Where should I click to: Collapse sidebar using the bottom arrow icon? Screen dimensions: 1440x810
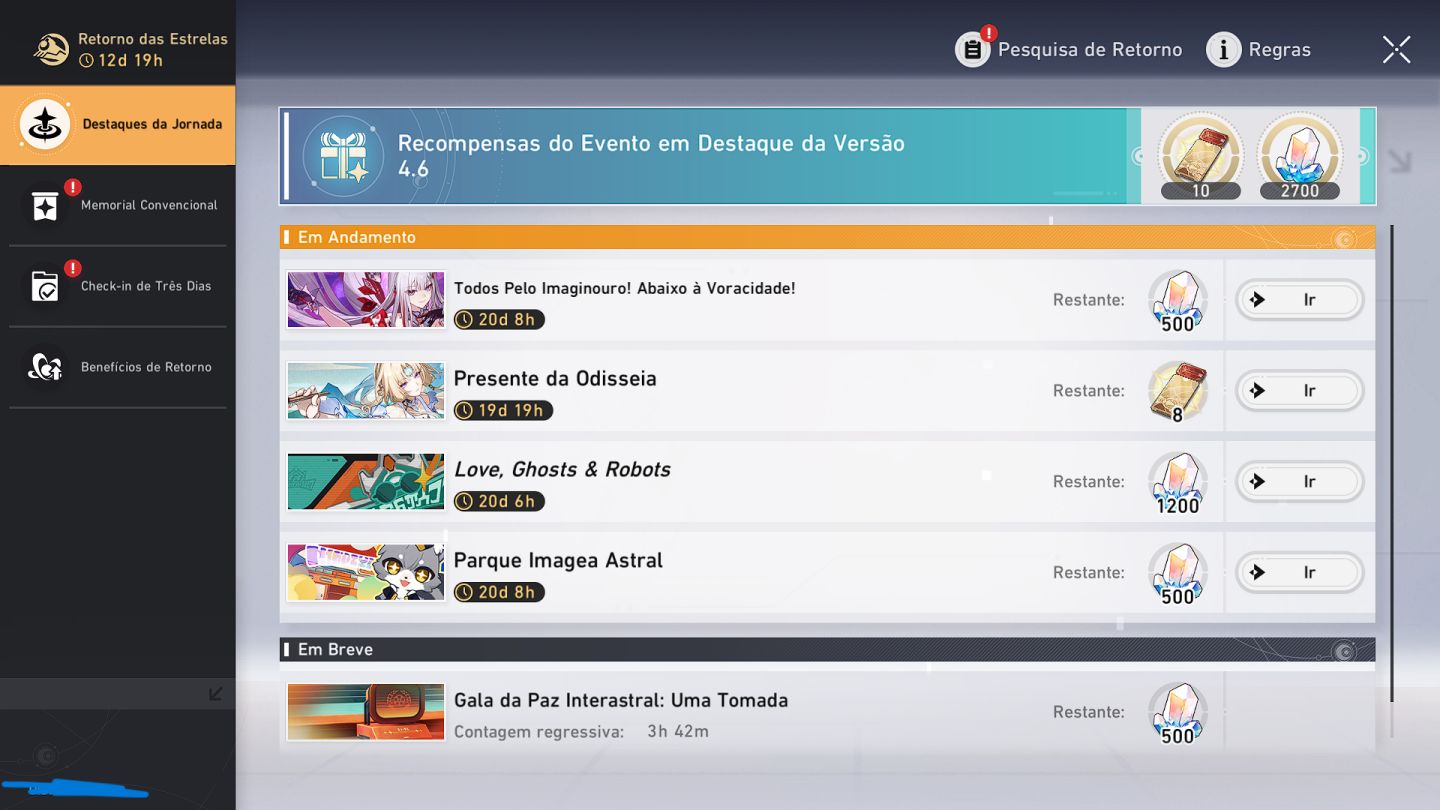216,693
